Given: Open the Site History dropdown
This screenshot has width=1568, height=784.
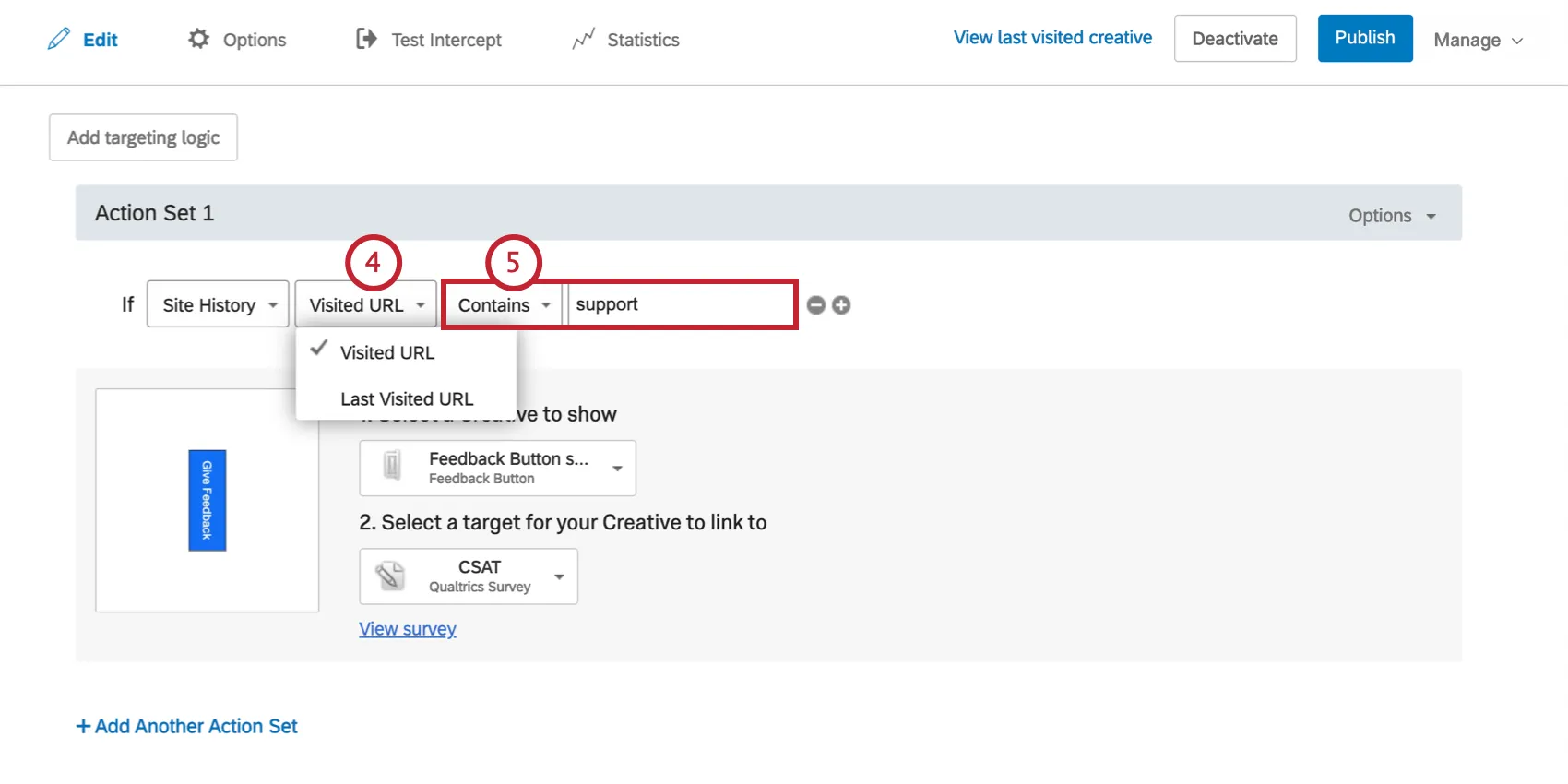Looking at the screenshot, I should tap(218, 304).
